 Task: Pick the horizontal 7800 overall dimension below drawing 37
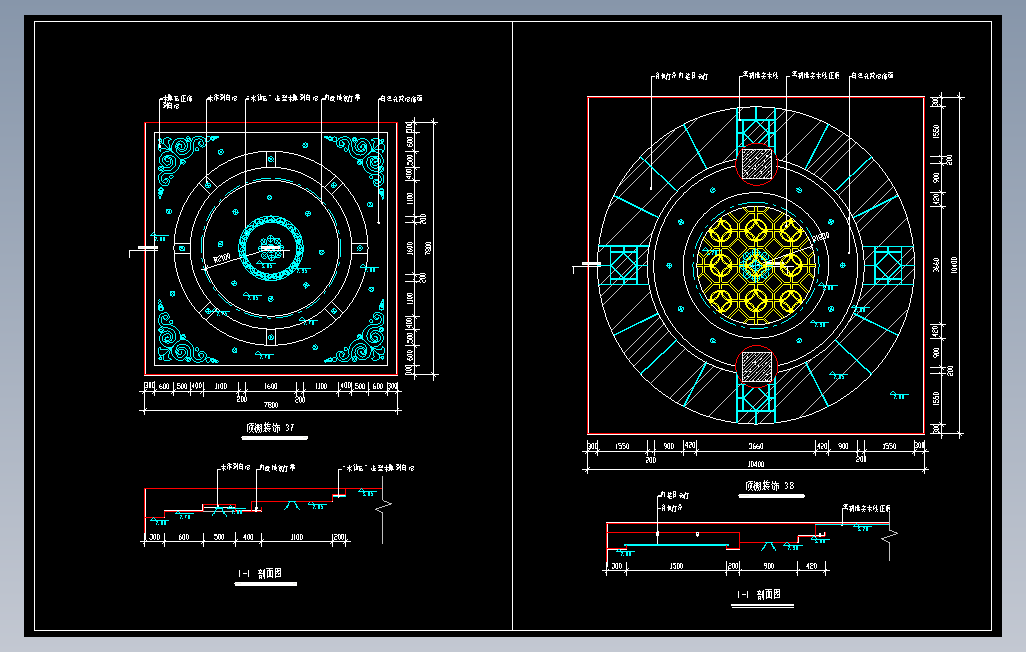pyautogui.click(x=271, y=405)
